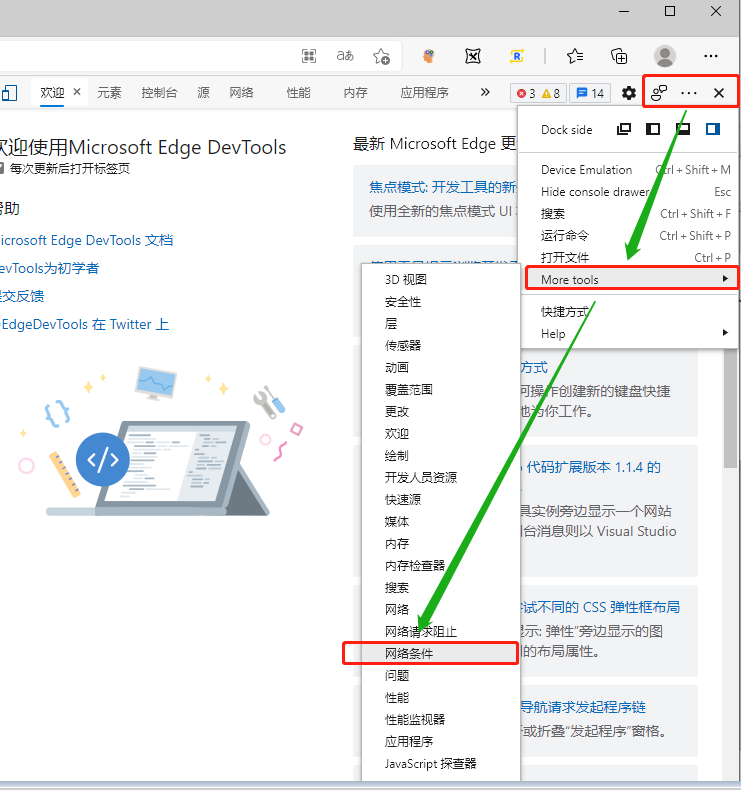Select 开发人员资源 in More tools
Viewport: 741px width, 790px height.
(441, 477)
